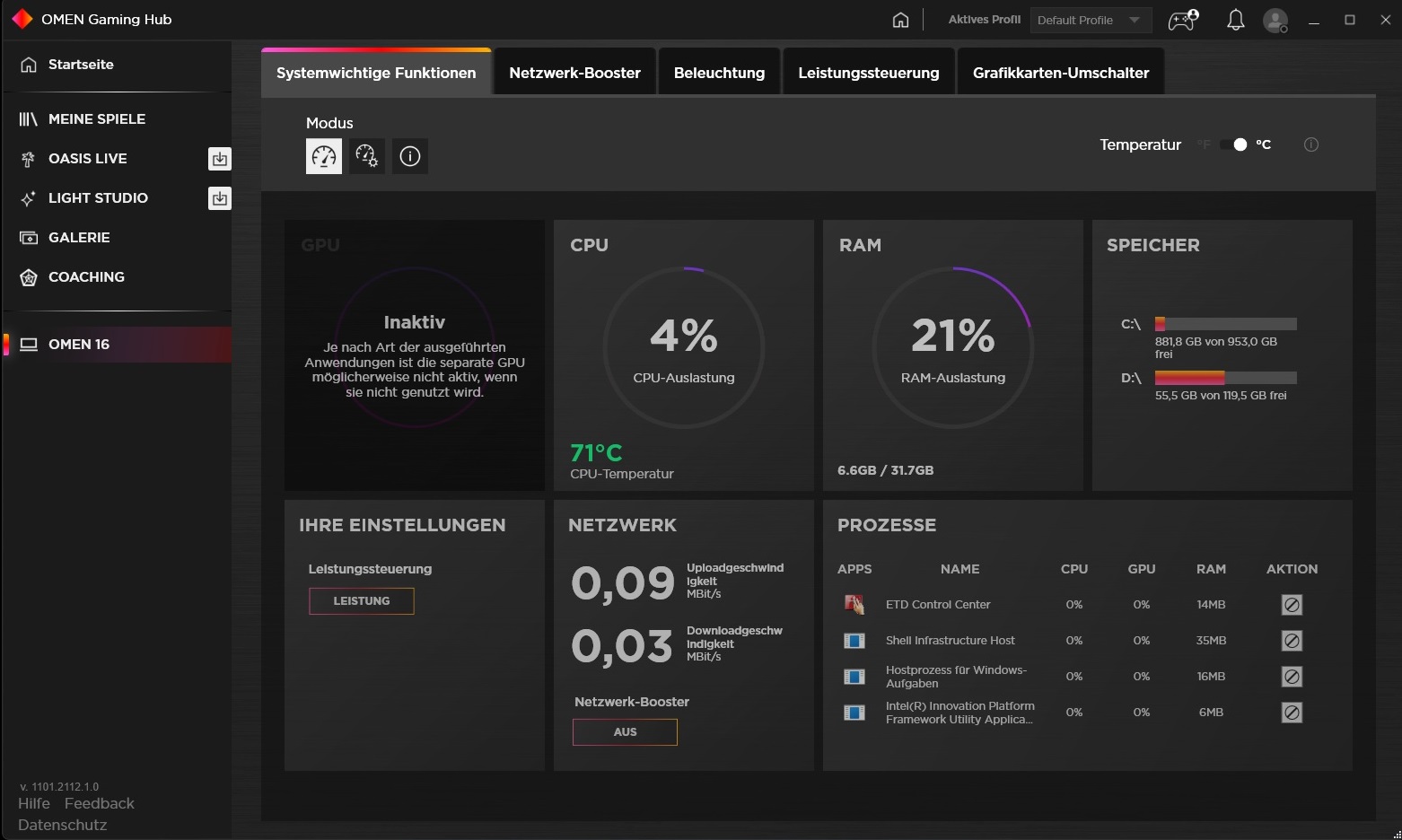The width and height of the screenshot is (1402, 840).
Task: Select the gauge with gear mode icon
Action: 366,156
